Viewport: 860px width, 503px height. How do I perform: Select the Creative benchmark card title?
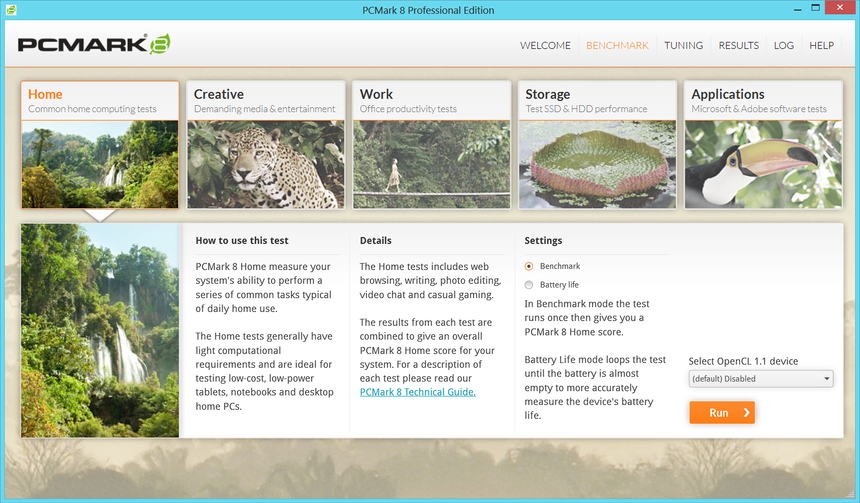pyautogui.click(x=219, y=94)
